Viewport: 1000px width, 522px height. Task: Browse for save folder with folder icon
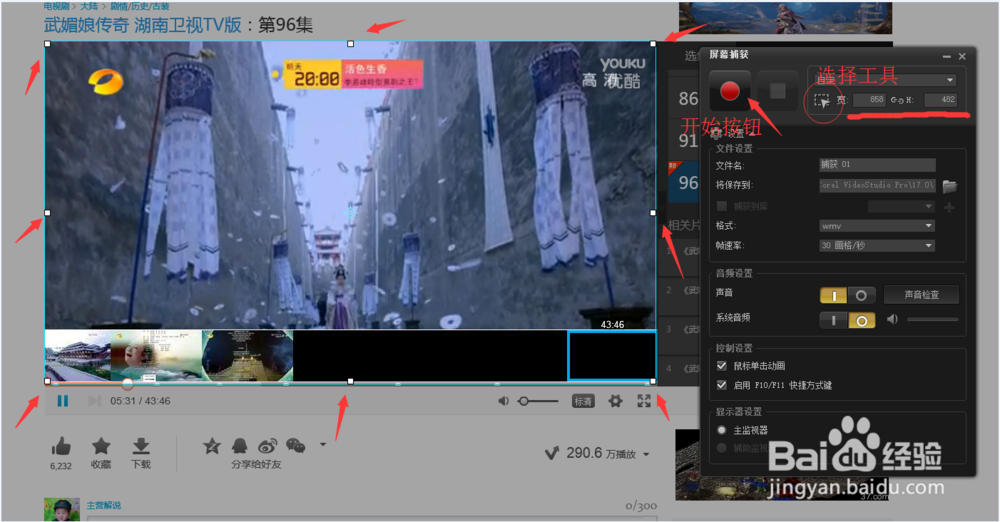tap(950, 186)
